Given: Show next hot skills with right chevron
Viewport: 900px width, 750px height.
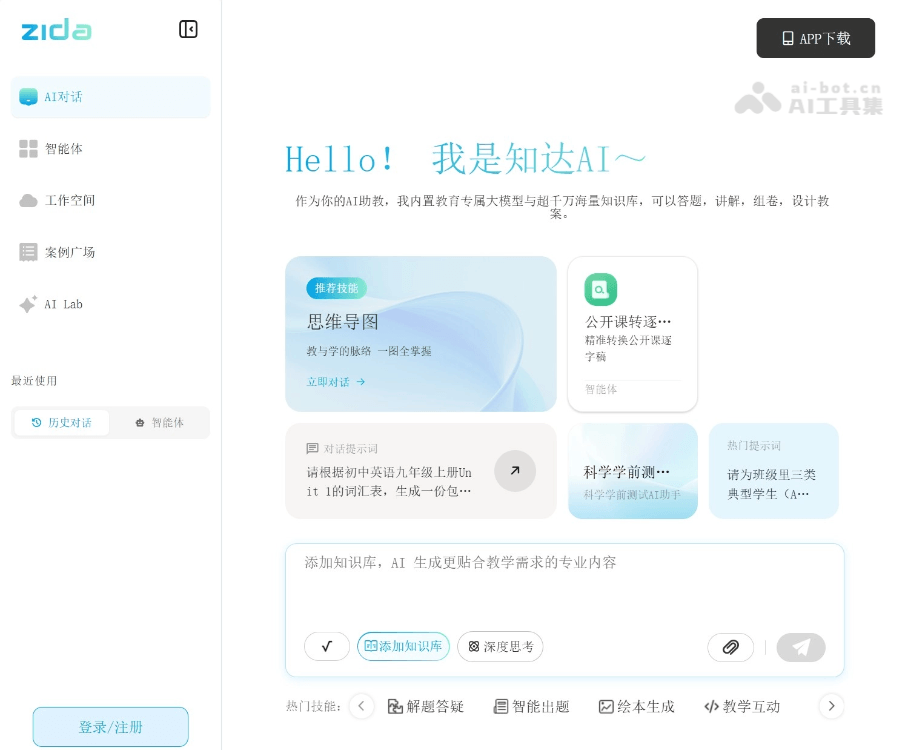Looking at the screenshot, I should (831, 706).
